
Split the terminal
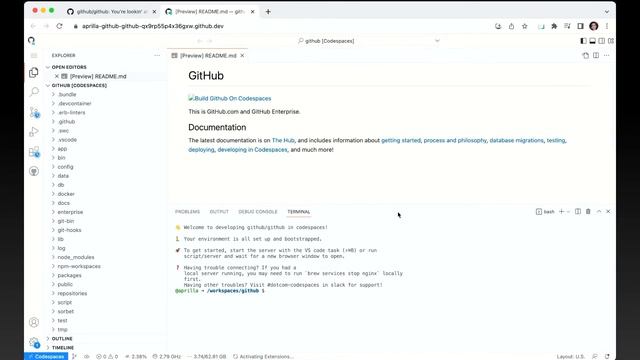578,211
